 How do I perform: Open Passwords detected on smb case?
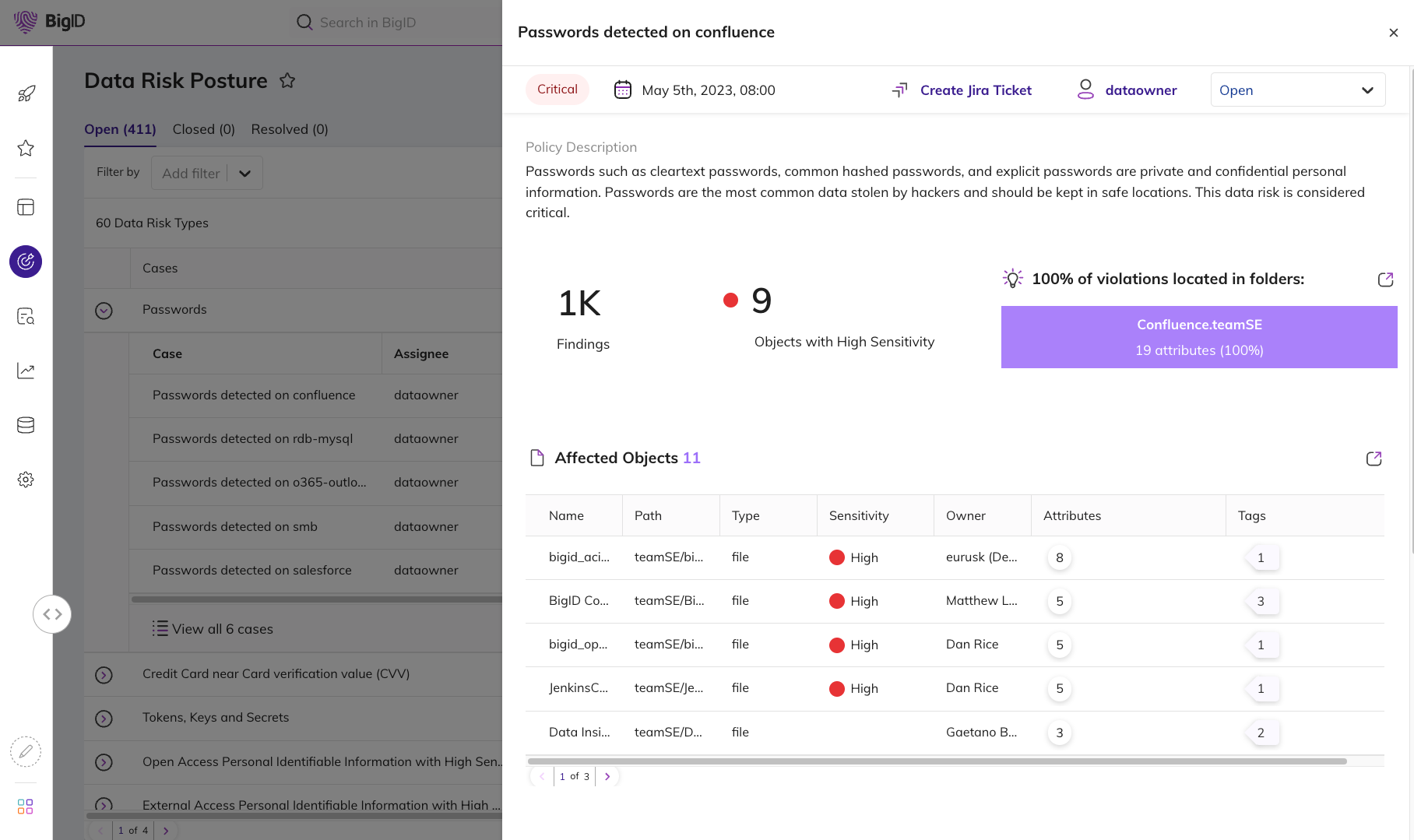[x=235, y=526]
